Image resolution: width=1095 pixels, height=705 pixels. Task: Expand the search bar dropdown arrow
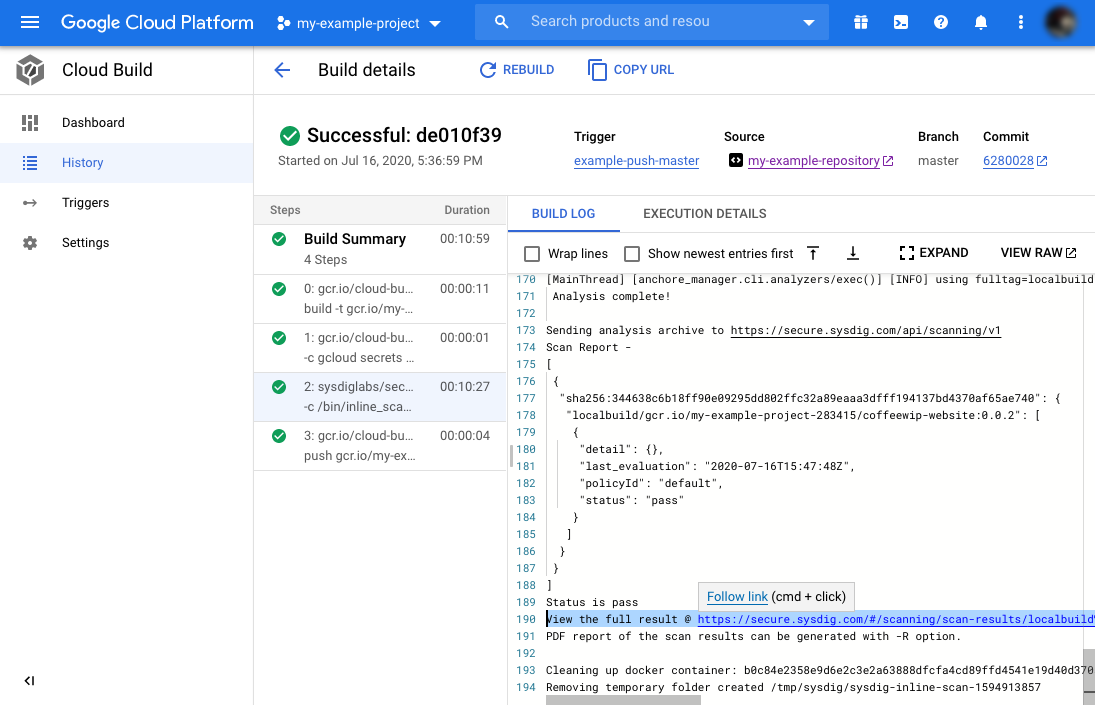(x=809, y=22)
